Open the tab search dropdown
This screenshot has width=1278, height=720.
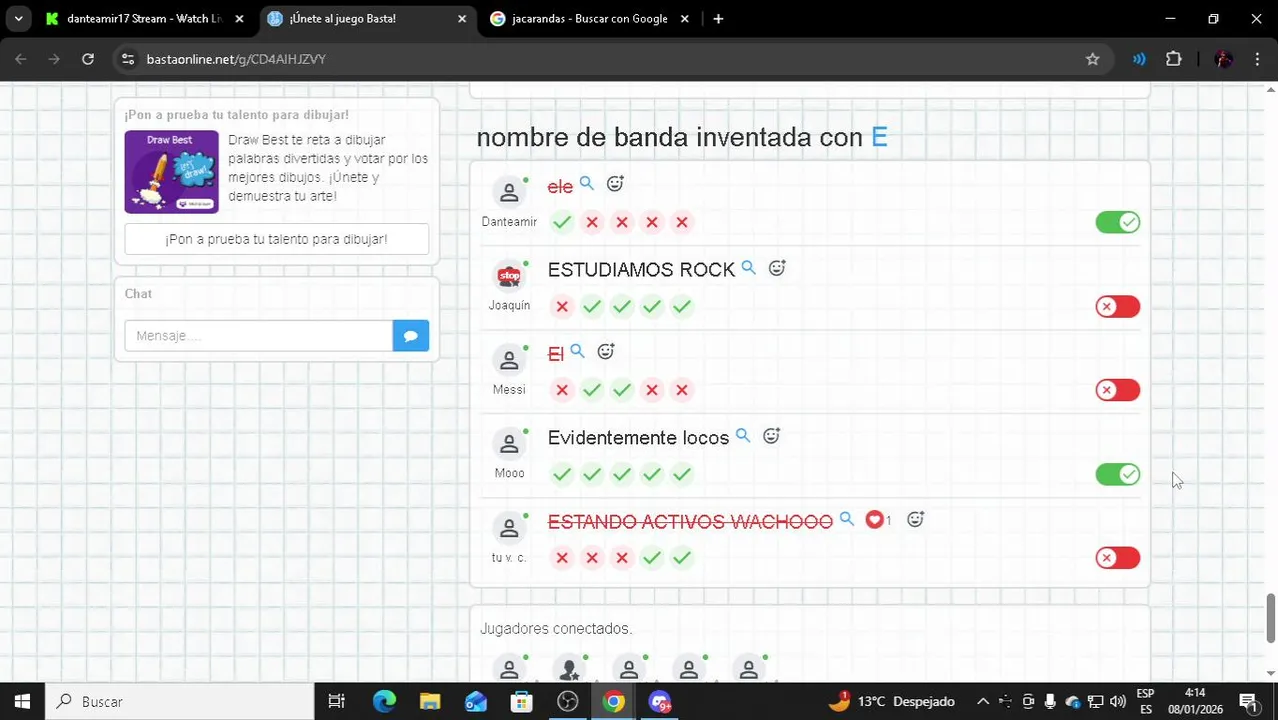pyautogui.click(x=18, y=19)
